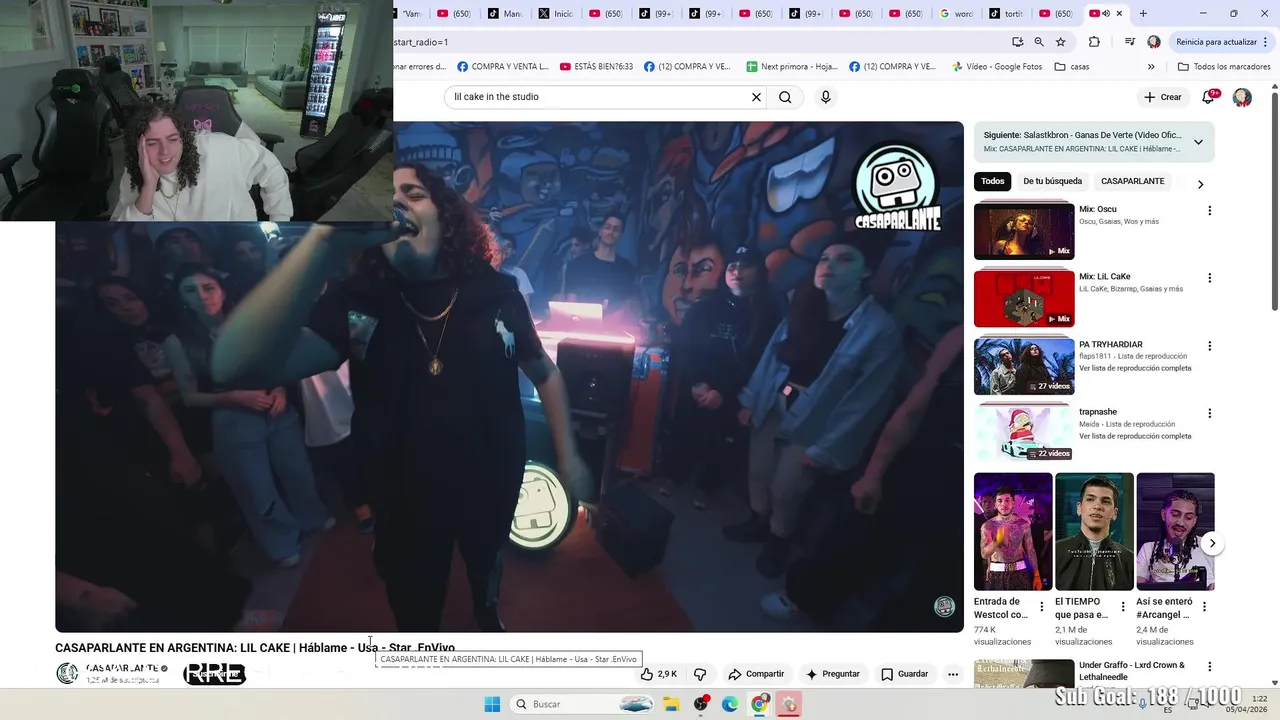Click the Preguntar button
Viewport: 1280px width, 720px height.
[x=833, y=674]
